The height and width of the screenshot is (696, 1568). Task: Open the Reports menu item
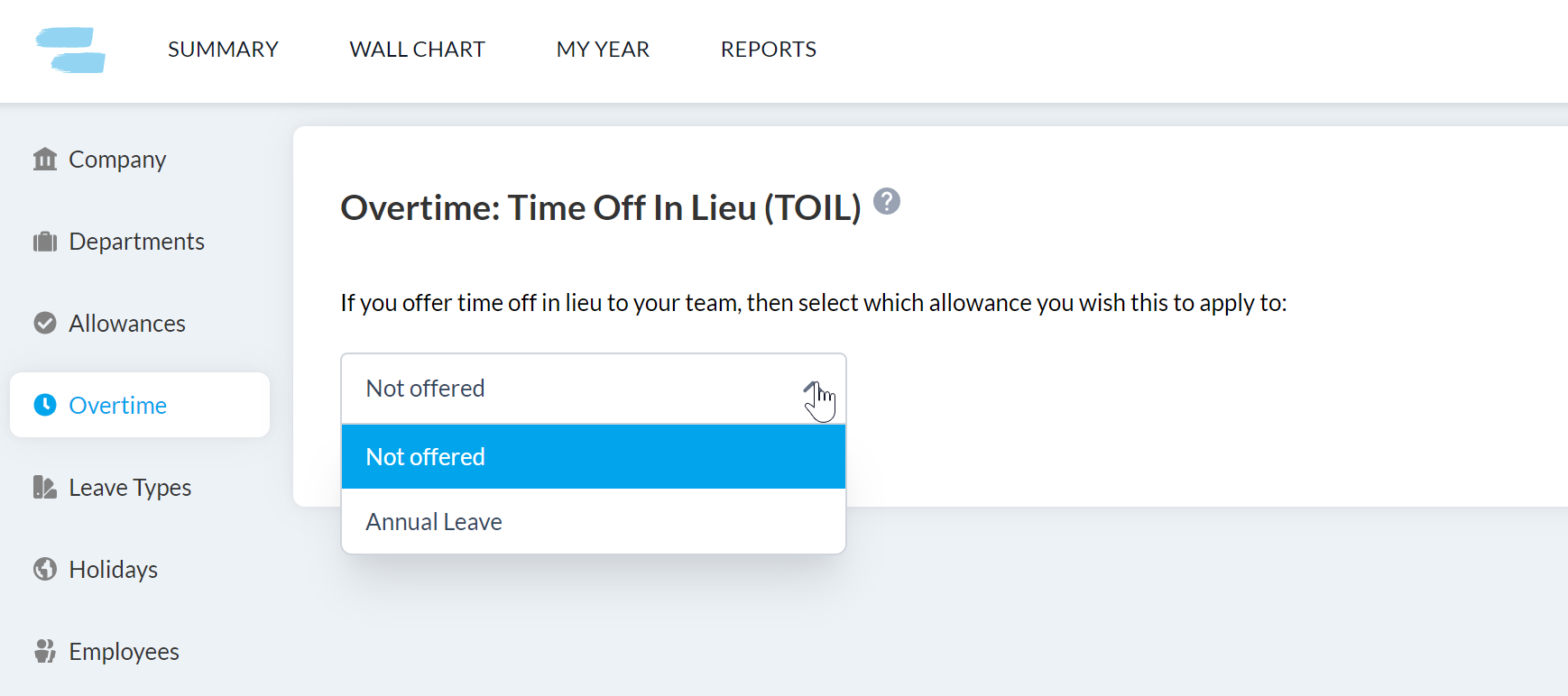click(769, 50)
